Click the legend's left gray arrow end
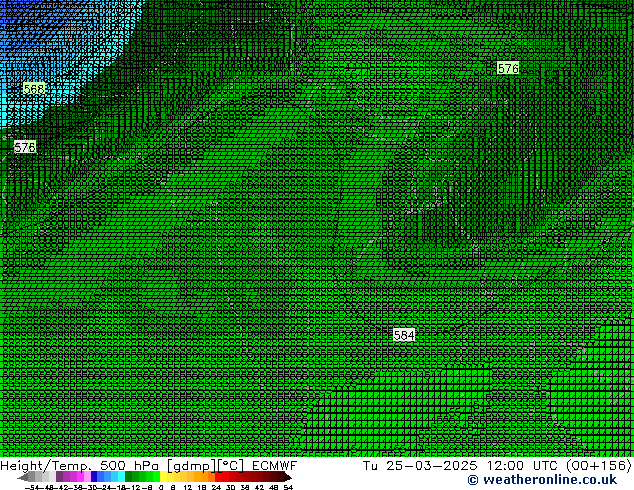 (x=23, y=478)
